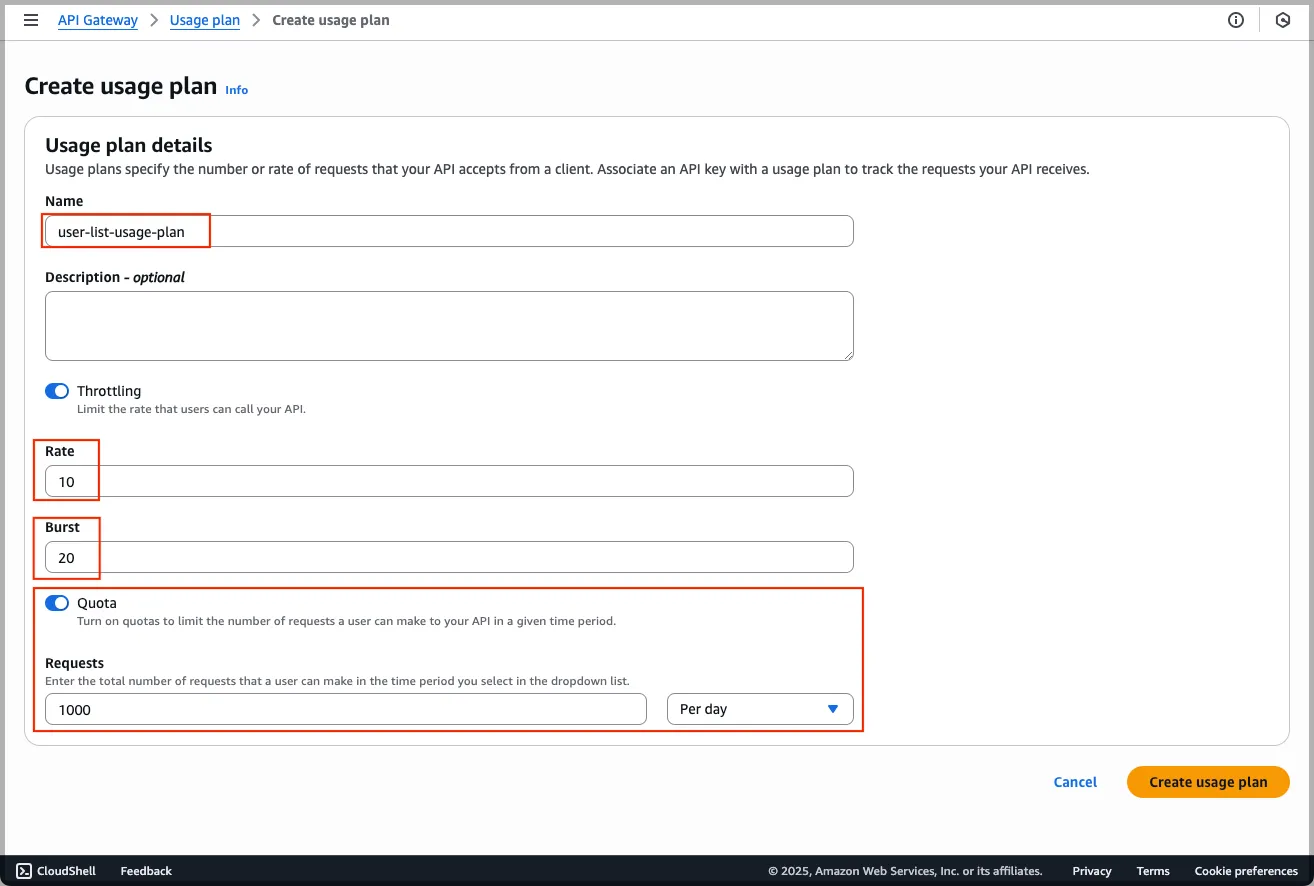This screenshot has width=1314, height=886.
Task: Open Feedback in the footer
Action: [146, 871]
